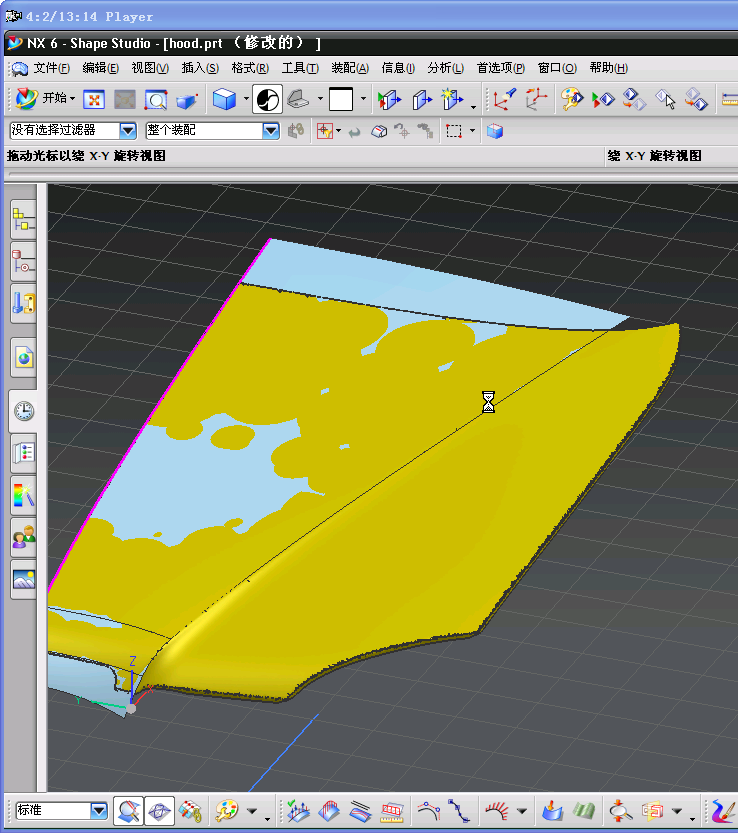Toggle the magnifier view button in bottom toolbar
This screenshot has height=833, width=738.
128,810
